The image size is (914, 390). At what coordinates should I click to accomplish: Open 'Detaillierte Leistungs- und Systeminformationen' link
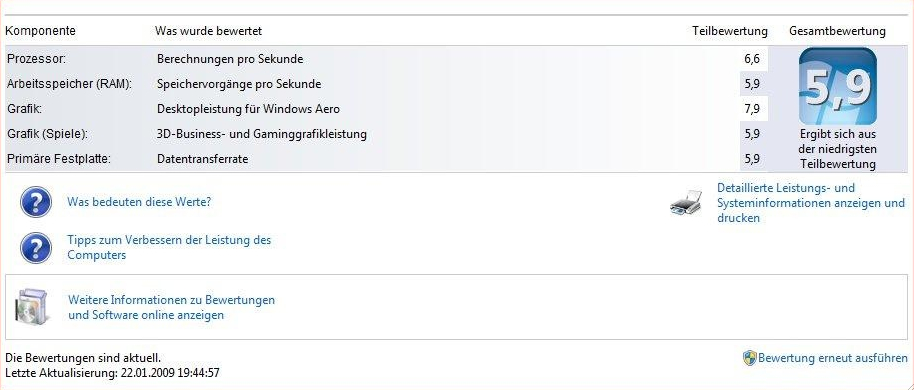pyautogui.click(x=811, y=203)
